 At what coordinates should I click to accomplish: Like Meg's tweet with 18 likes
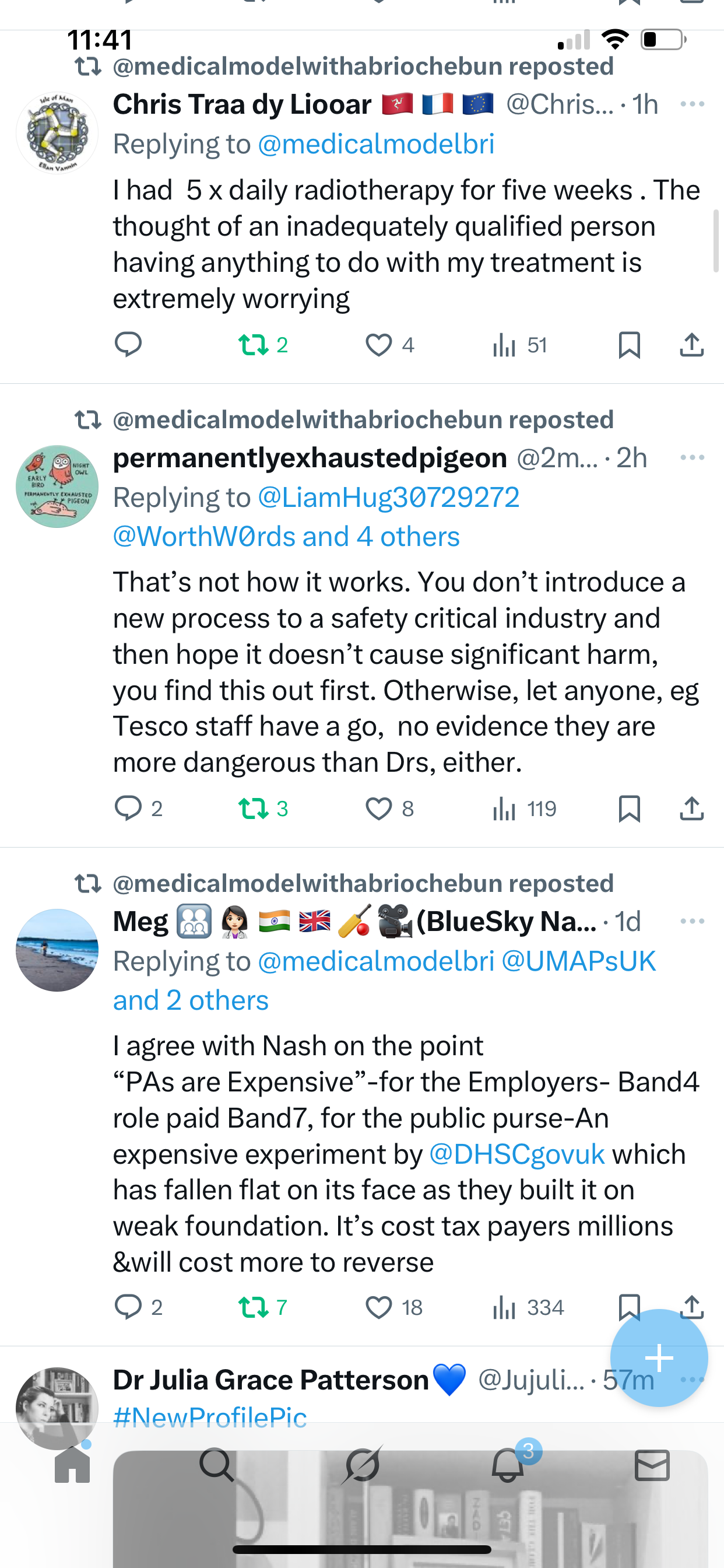379,1307
